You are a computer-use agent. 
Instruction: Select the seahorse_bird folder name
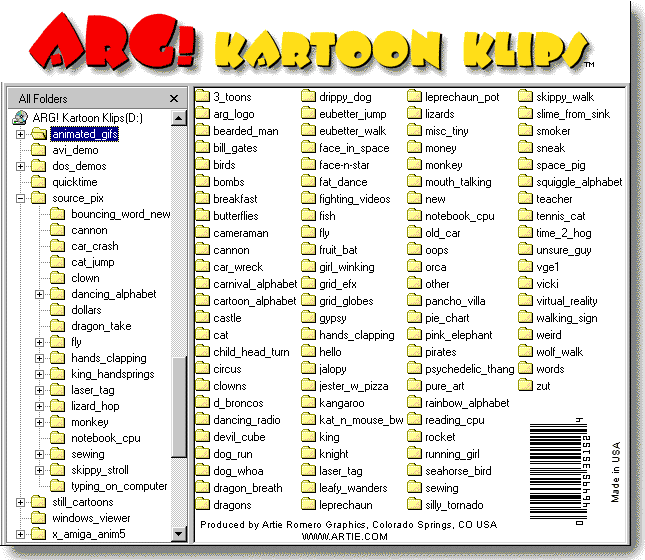tap(458, 471)
